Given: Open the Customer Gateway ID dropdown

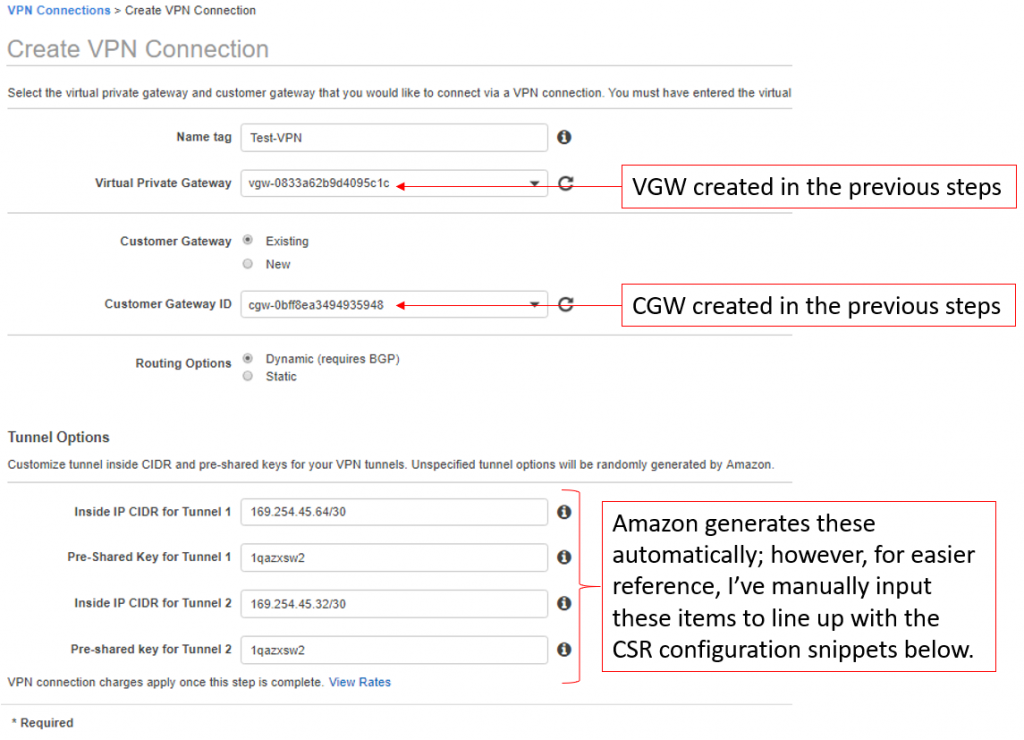Looking at the screenshot, I should point(394,305).
